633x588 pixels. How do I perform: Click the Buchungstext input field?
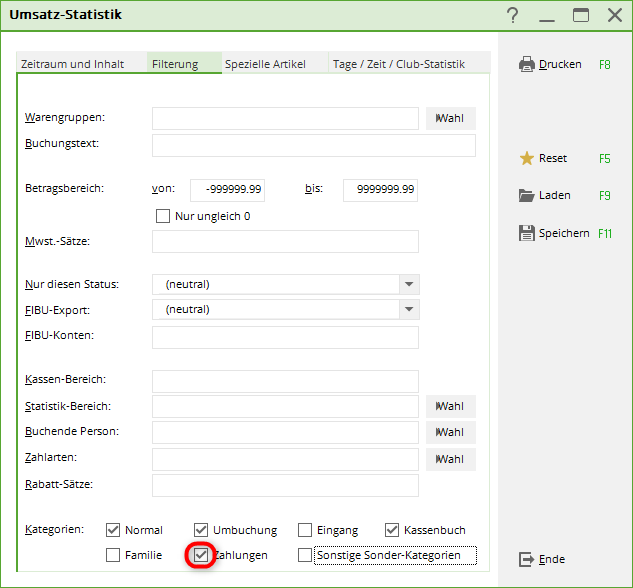point(313,146)
